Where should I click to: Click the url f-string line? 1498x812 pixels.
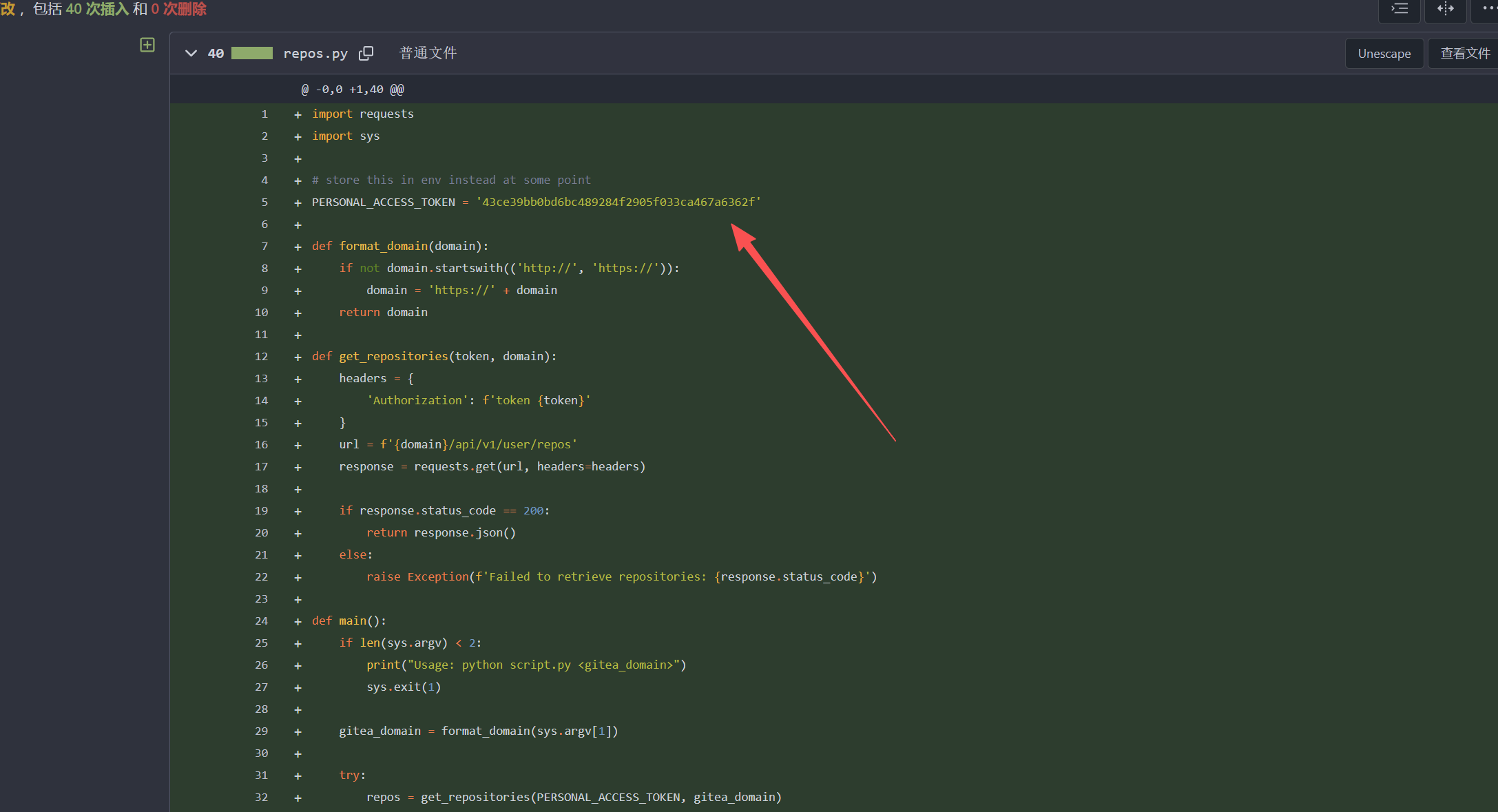(458, 444)
